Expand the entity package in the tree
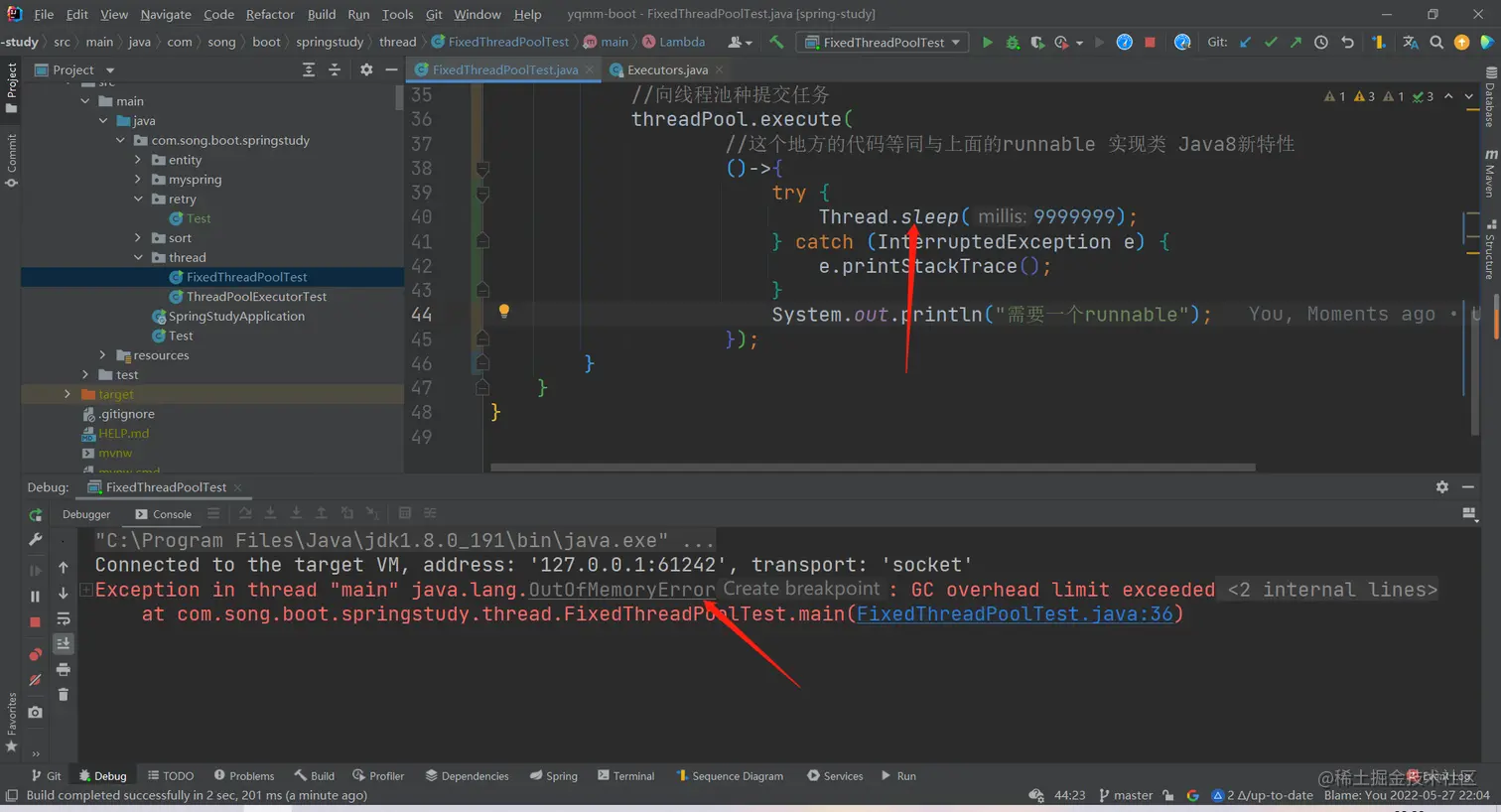Viewport: 1501px width, 812px height. coord(138,160)
